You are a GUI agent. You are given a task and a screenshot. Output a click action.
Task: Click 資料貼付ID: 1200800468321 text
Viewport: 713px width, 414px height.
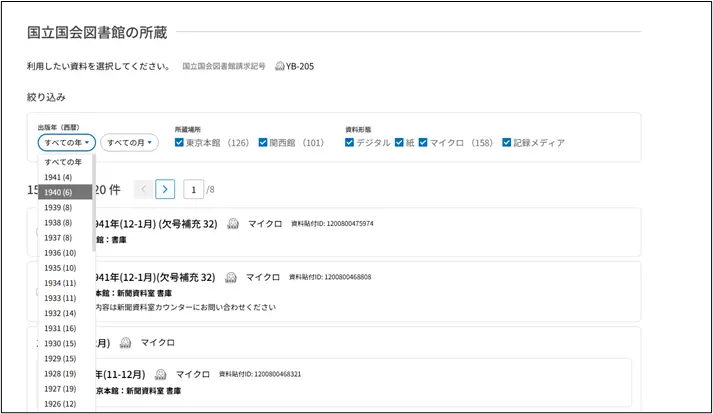point(260,374)
